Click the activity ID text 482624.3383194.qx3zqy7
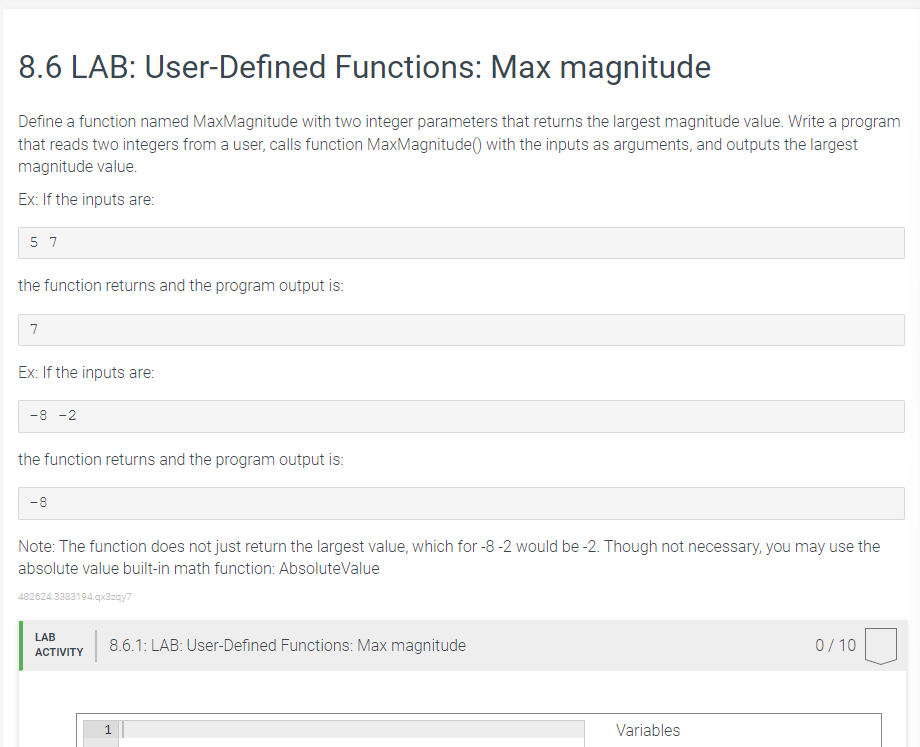The height and width of the screenshot is (747, 920). pos(75,597)
